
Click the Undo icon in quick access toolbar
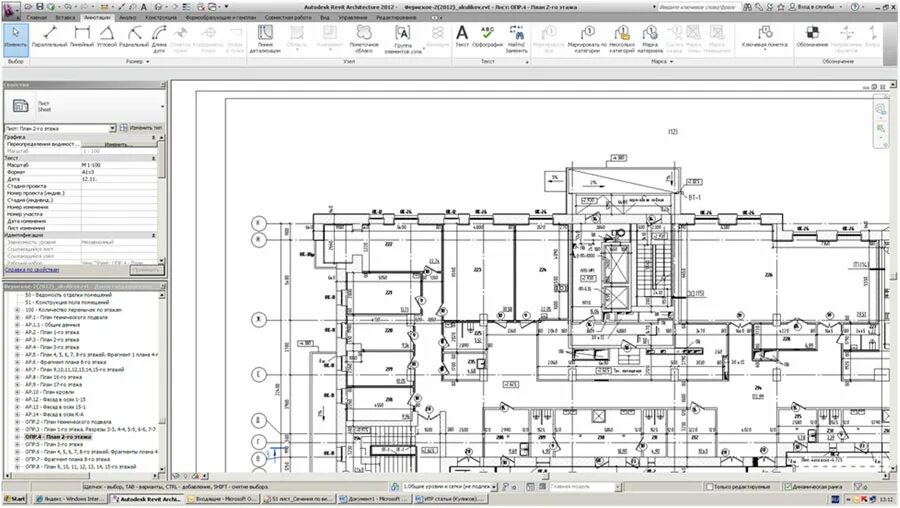(69, 7)
